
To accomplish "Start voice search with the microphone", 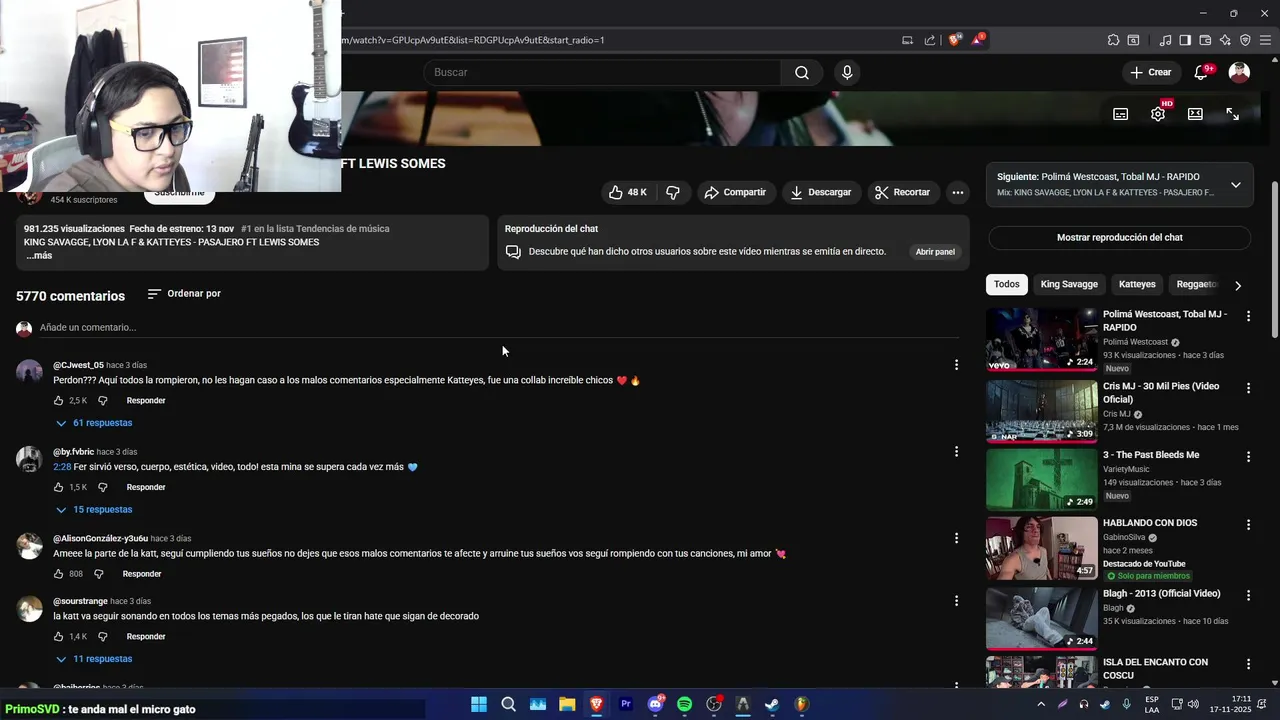I will pyautogui.click(x=847, y=72).
